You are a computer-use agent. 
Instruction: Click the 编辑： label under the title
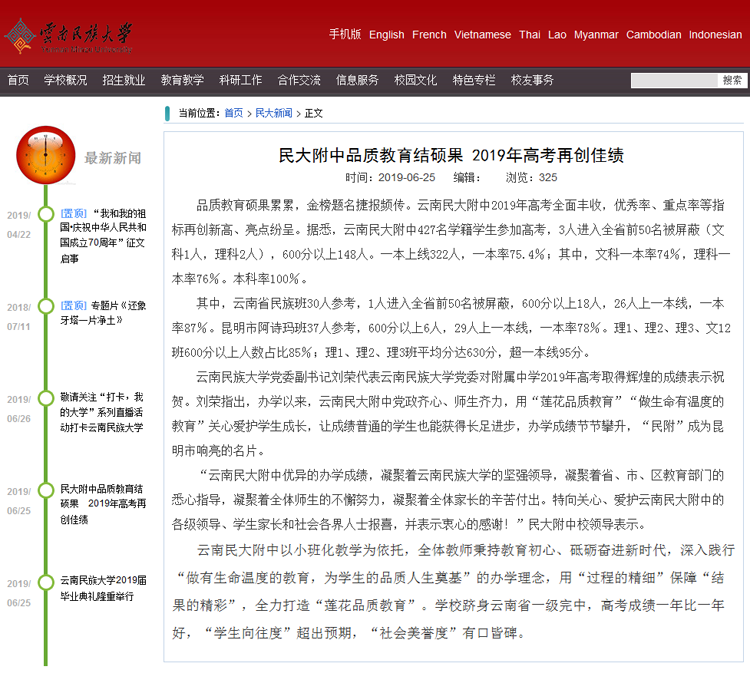[x=467, y=177]
